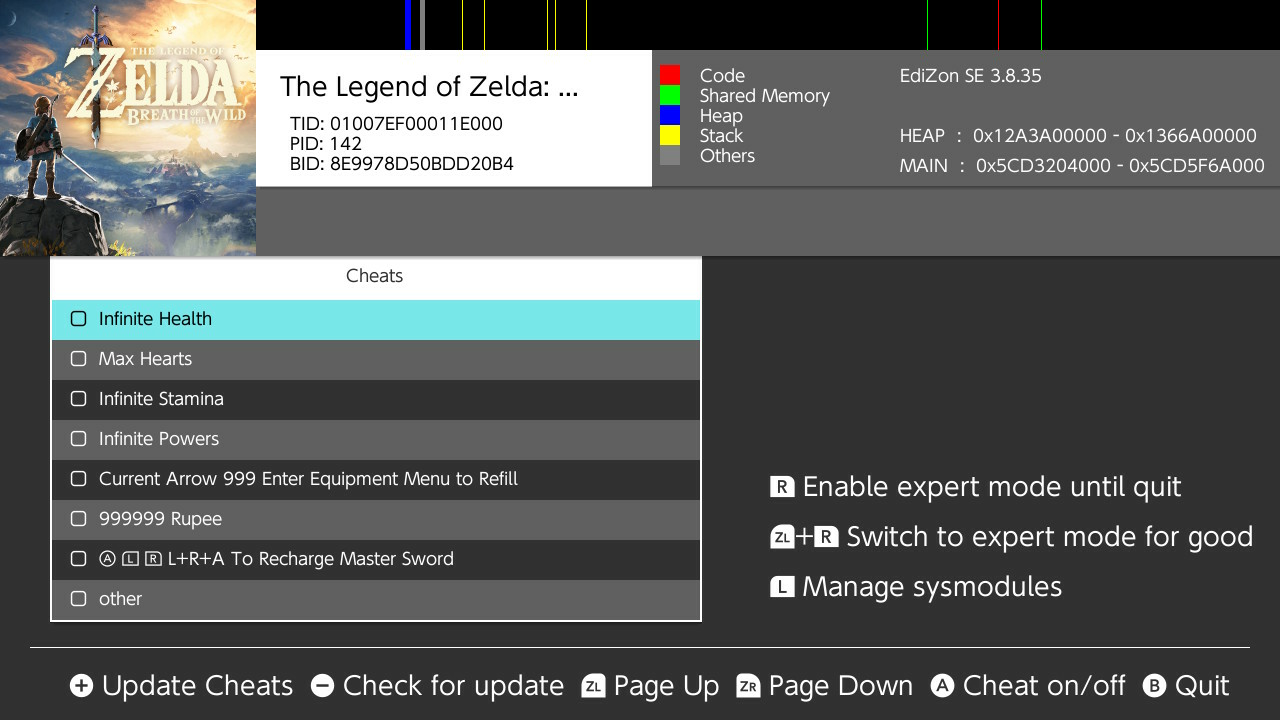
Task: Click the red code marker in the memory bar
Action: pos(998,25)
